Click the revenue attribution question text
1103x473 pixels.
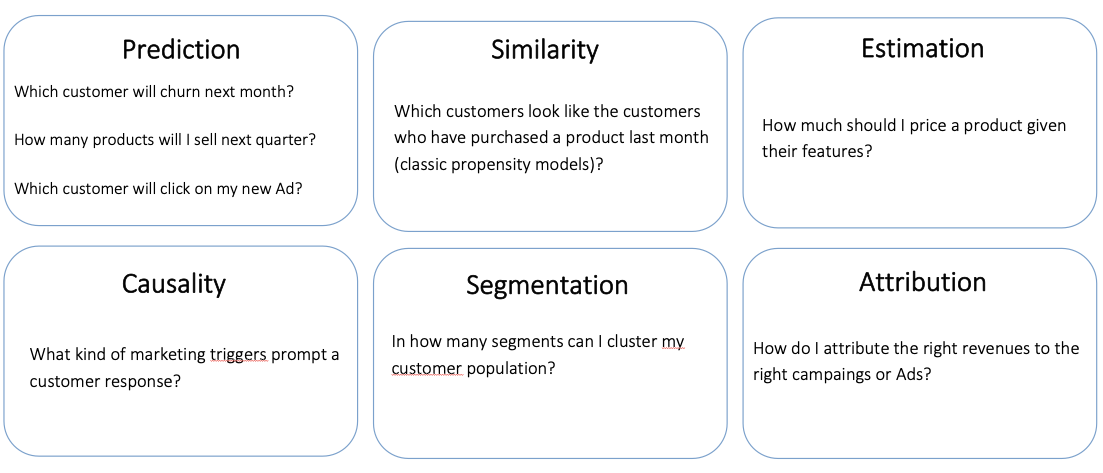[x=915, y=349]
